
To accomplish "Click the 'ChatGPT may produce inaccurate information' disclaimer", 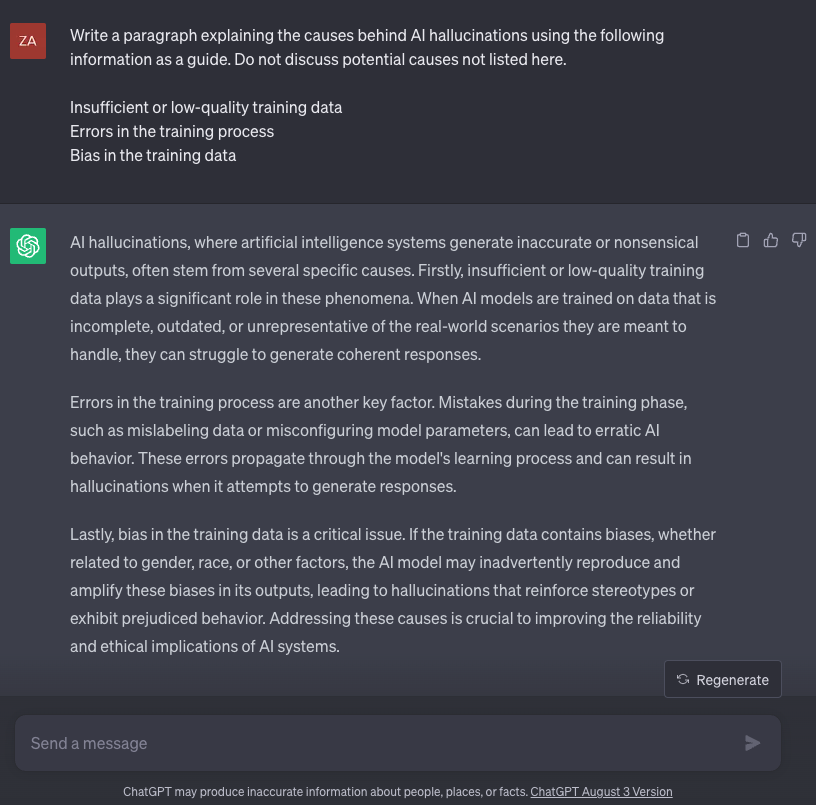I will pyautogui.click(x=325, y=791).
